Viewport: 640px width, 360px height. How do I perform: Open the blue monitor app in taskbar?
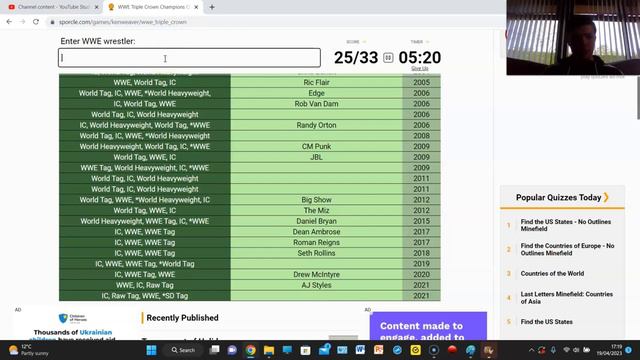tap(287, 350)
